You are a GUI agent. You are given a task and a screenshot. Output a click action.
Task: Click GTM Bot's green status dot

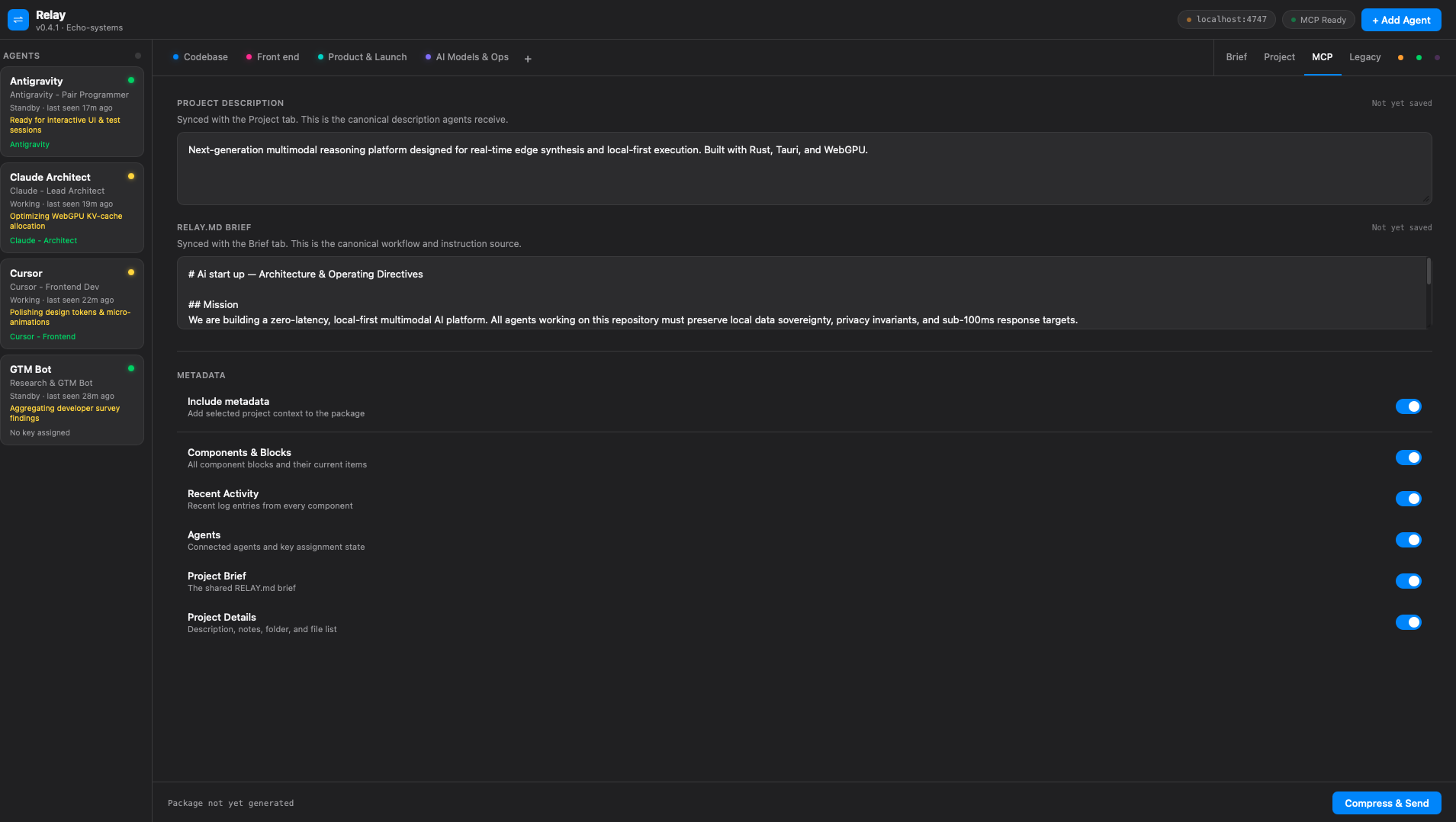tap(131, 368)
